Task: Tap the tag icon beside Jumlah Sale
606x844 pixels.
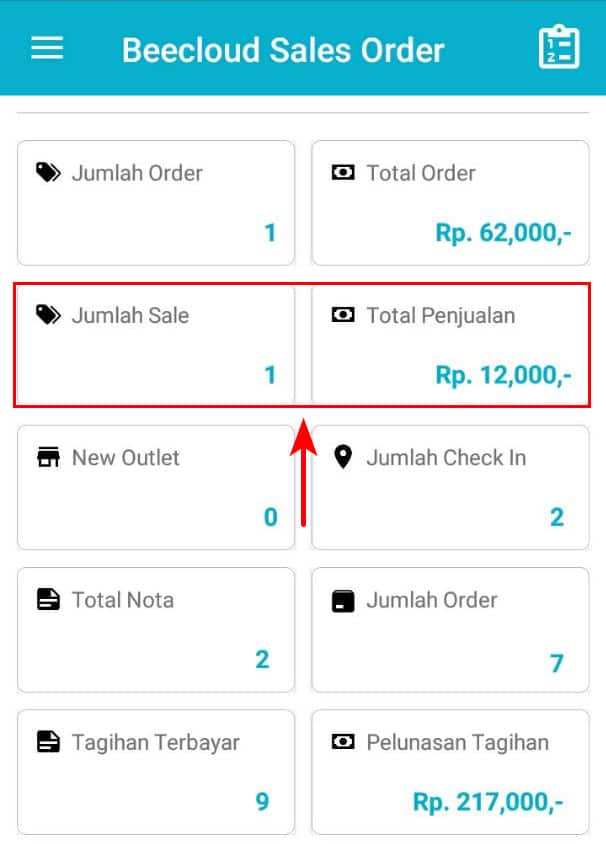Action: pos(48,315)
